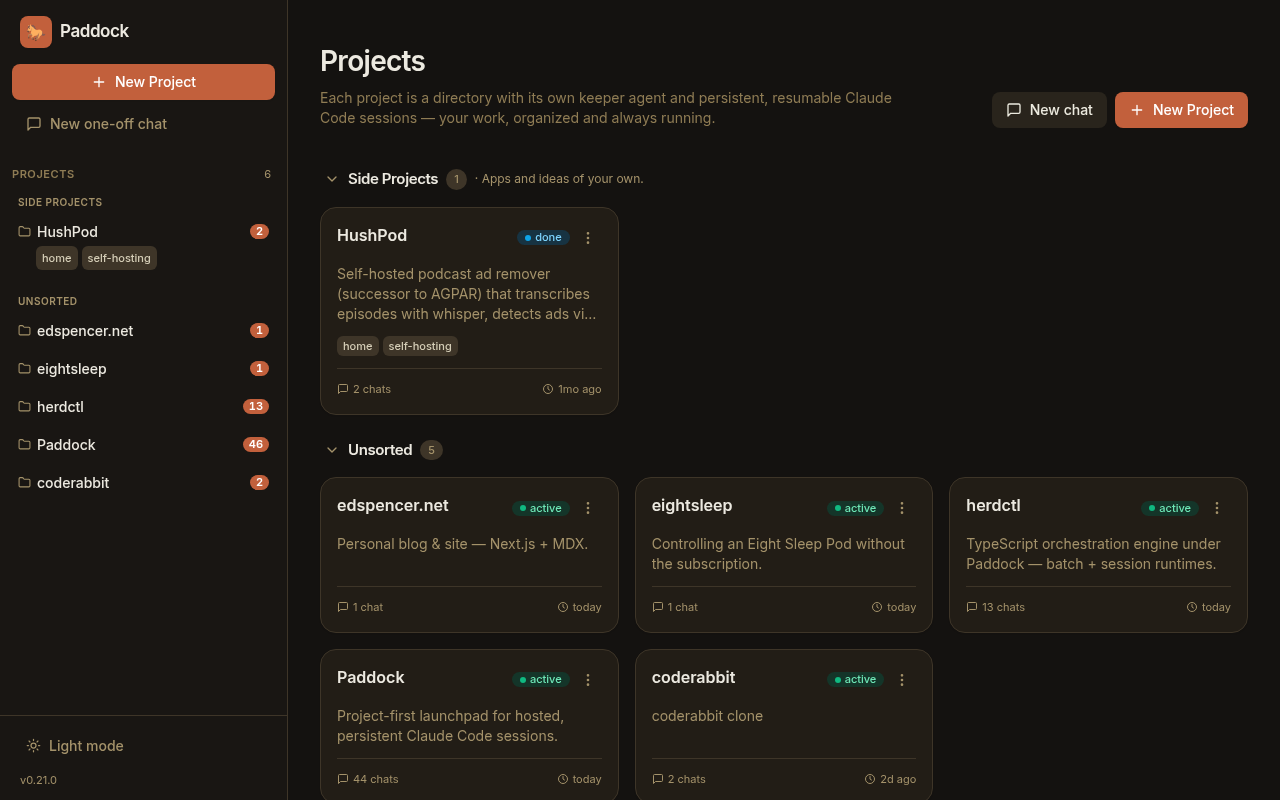
Task: Click the 'self-hosting' tag in the sidebar
Action: [x=119, y=258]
